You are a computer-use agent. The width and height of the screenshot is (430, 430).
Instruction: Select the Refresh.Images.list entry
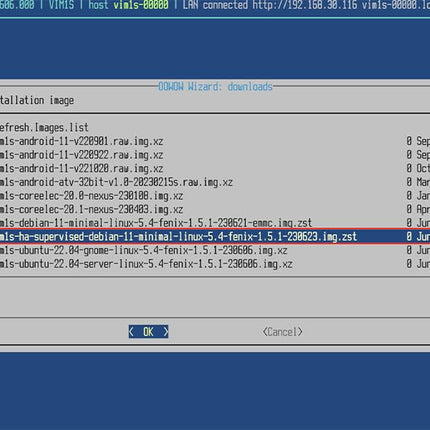click(44, 128)
